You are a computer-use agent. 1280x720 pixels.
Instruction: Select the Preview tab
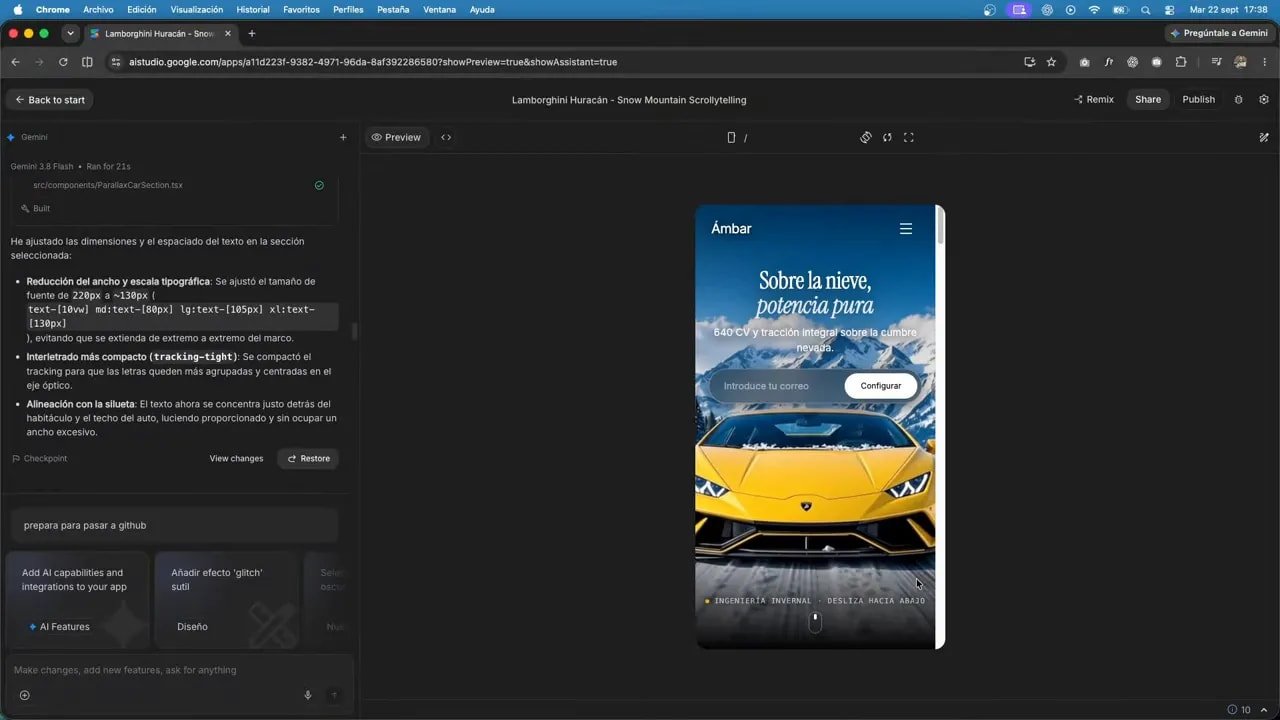(396, 137)
